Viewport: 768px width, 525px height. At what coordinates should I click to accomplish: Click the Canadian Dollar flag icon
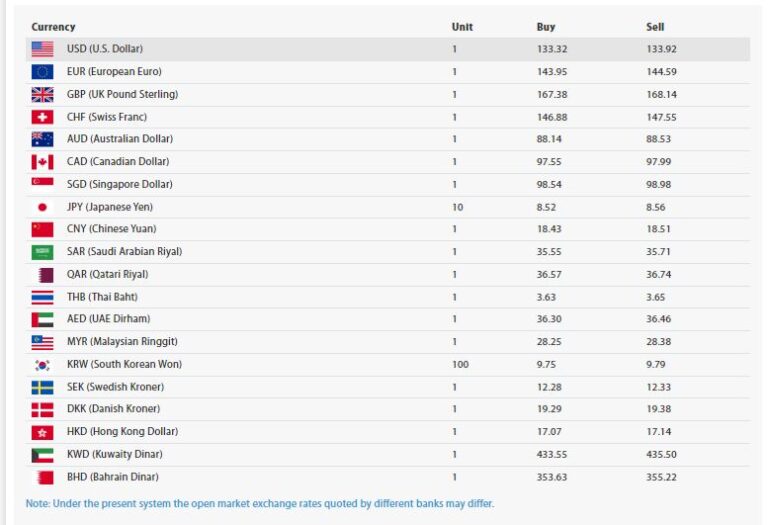point(42,162)
